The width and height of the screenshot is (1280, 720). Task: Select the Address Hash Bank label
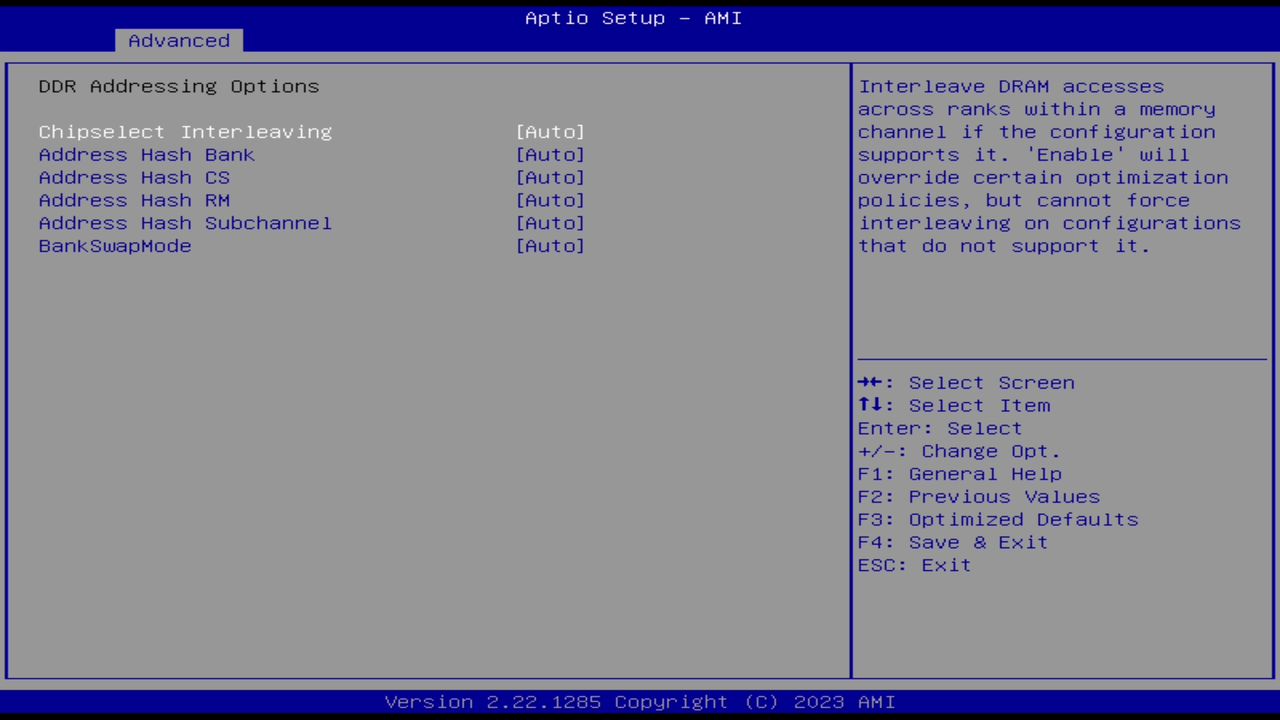pos(147,155)
